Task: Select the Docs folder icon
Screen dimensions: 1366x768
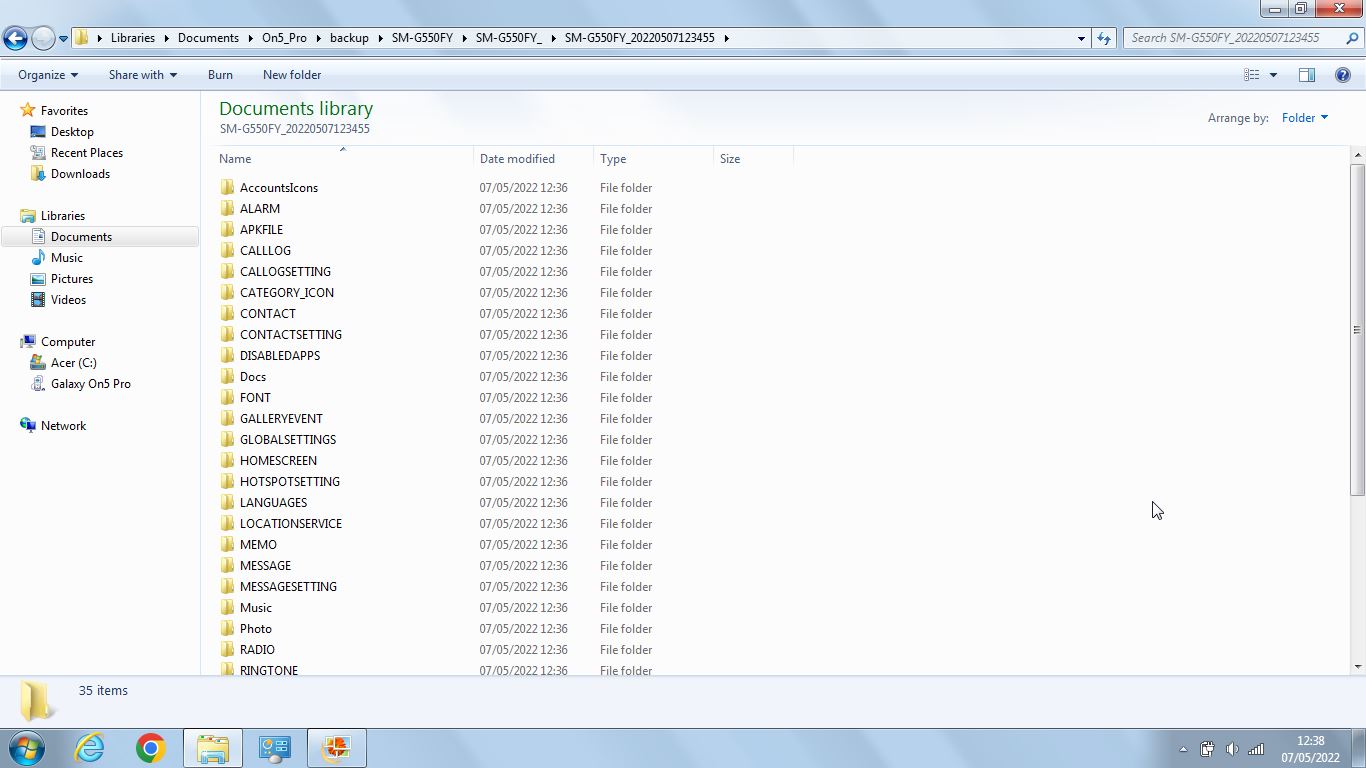Action: (227, 377)
